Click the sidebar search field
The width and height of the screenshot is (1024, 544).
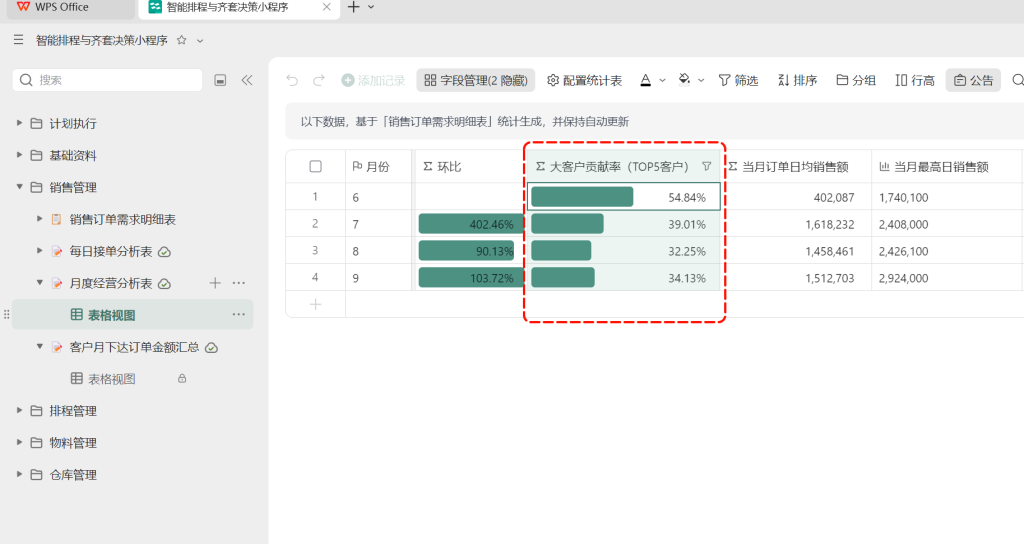(x=107, y=80)
